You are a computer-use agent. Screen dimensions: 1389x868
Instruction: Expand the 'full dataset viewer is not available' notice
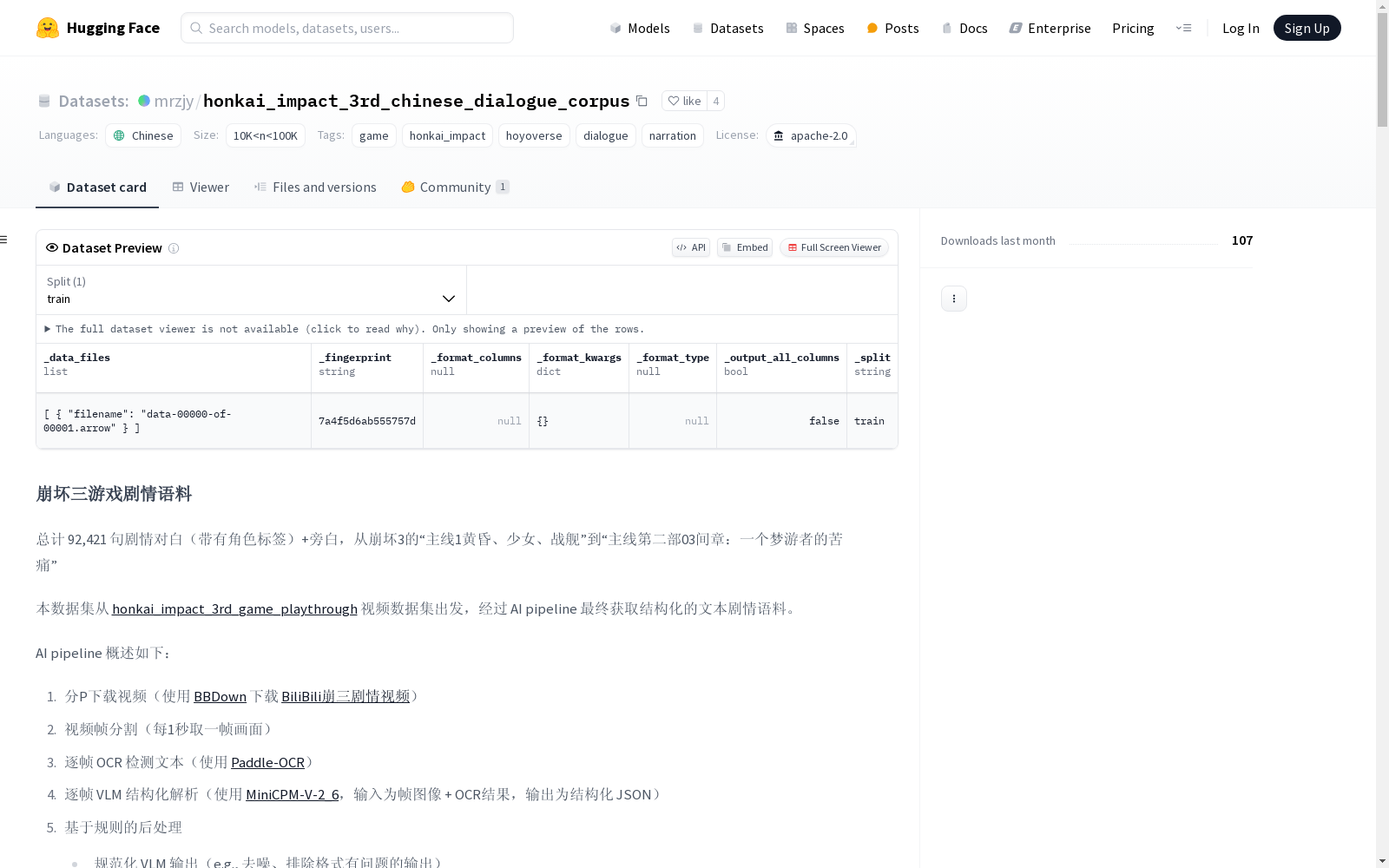[x=345, y=329]
